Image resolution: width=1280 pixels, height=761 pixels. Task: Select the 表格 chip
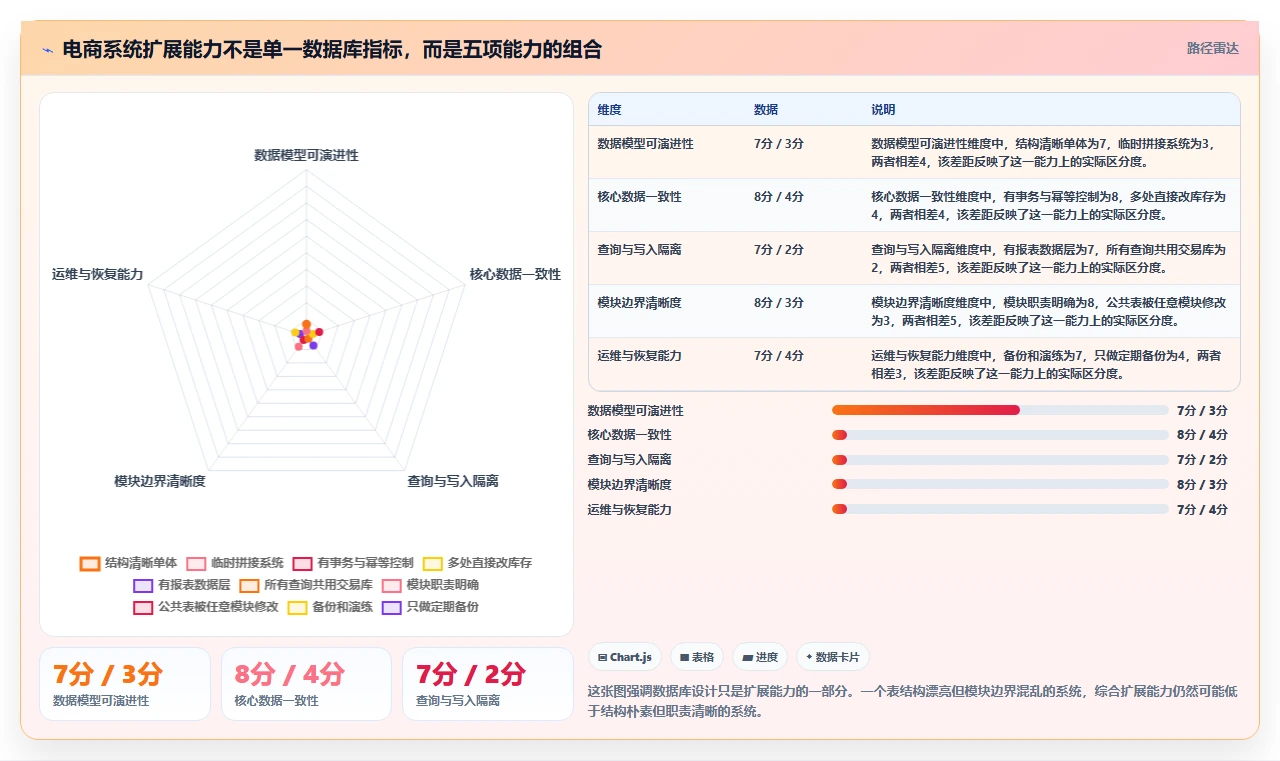697,657
